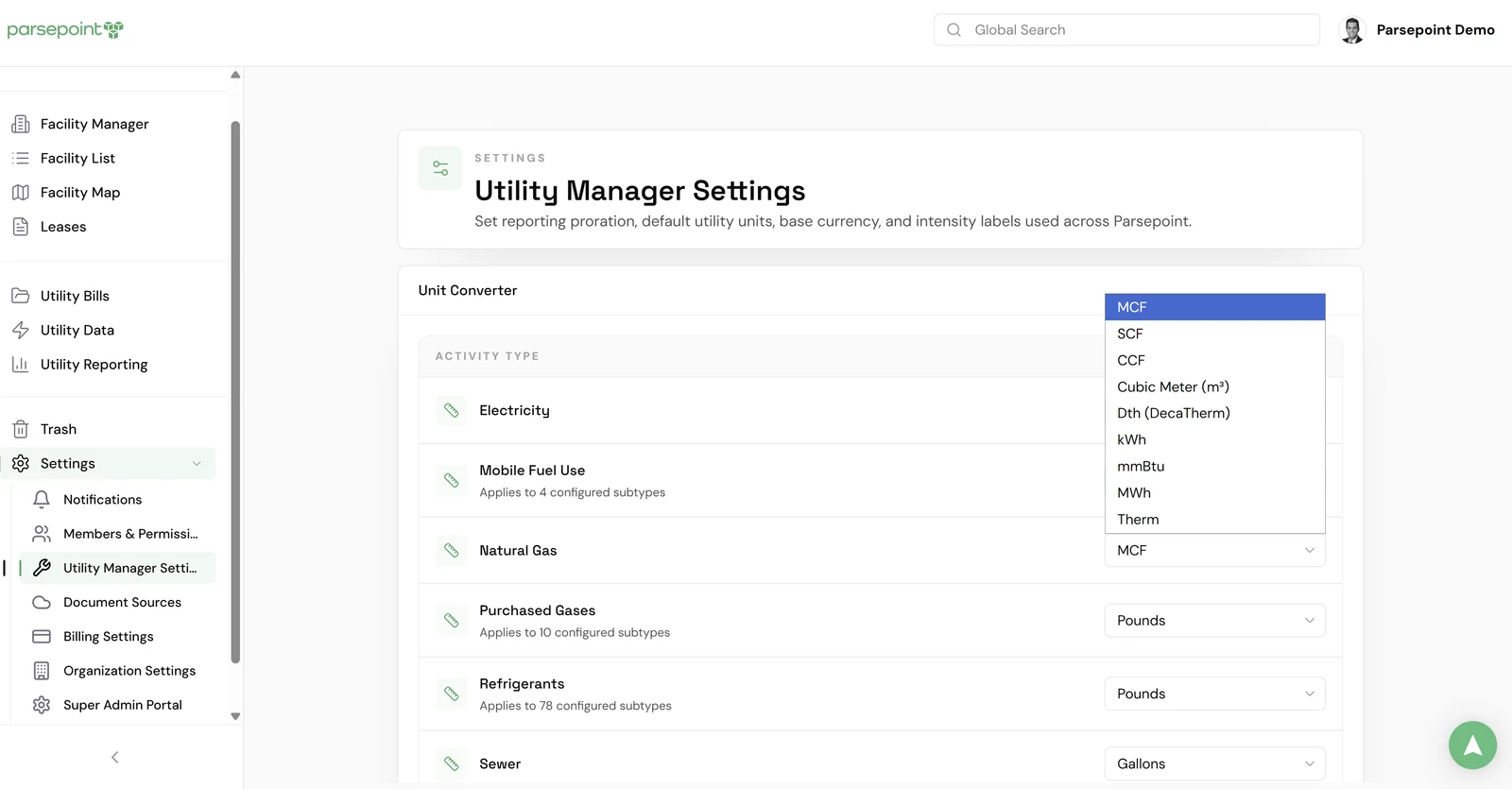Pick Cubic Meter (m³) option
This screenshot has height=789, width=1512.
1214,386
